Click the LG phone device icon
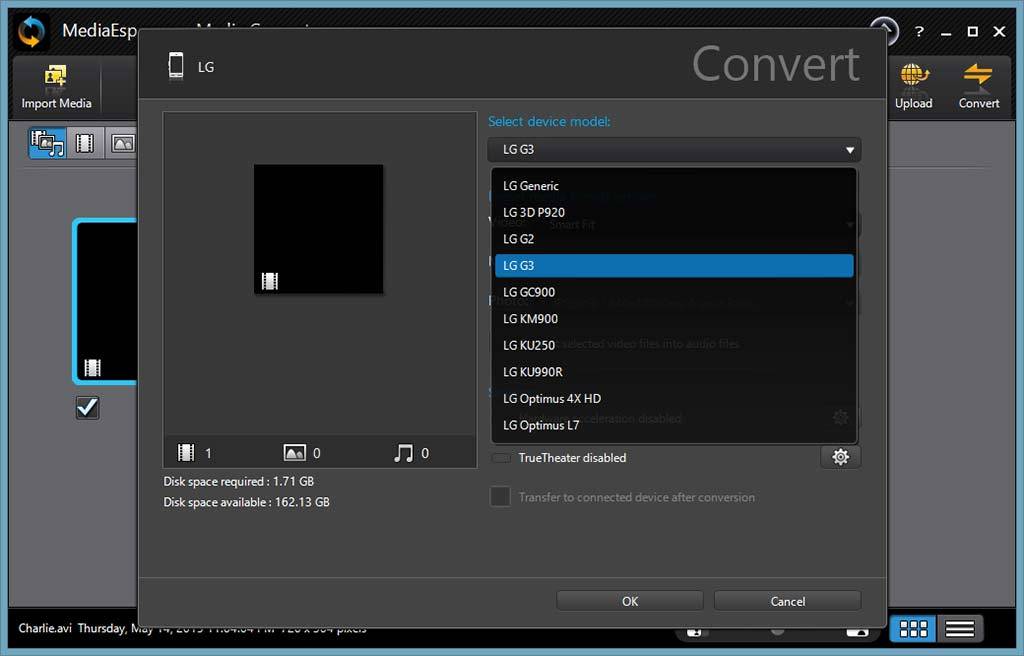Viewport: 1024px width, 656px height. click(176, 66)
